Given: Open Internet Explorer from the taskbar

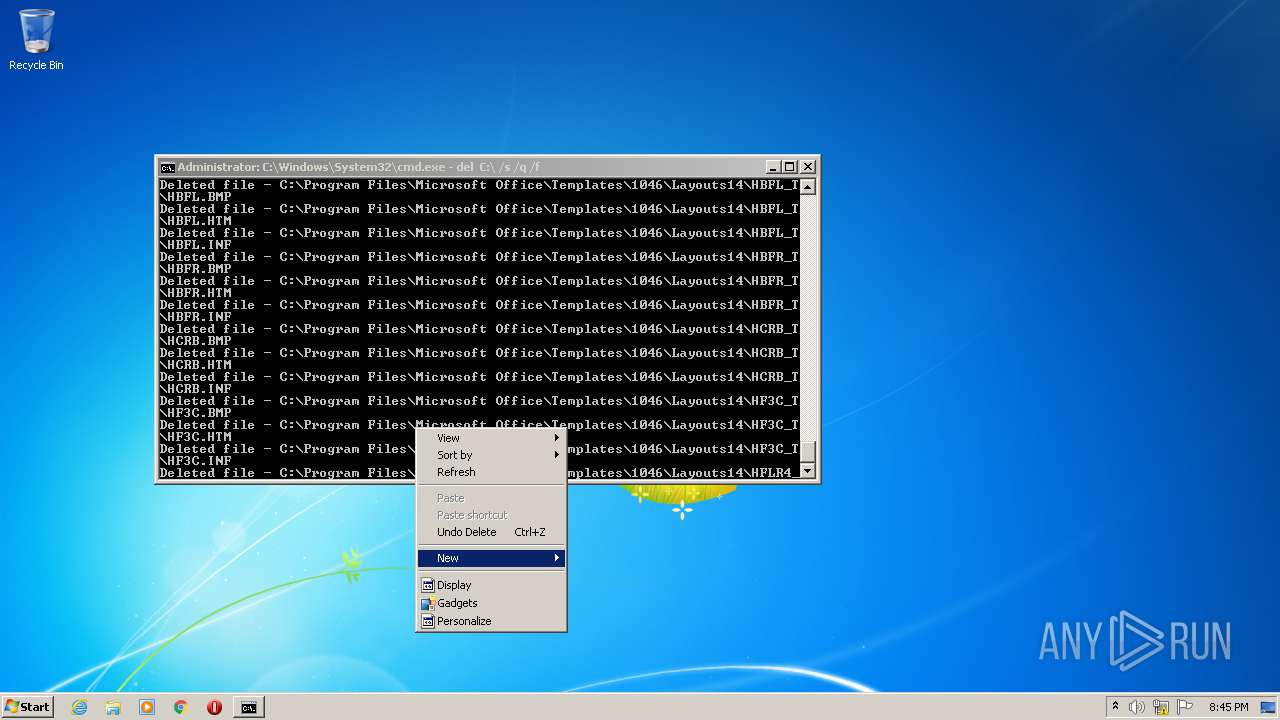Looking at the screenshot, I should [x=79, y=707].
